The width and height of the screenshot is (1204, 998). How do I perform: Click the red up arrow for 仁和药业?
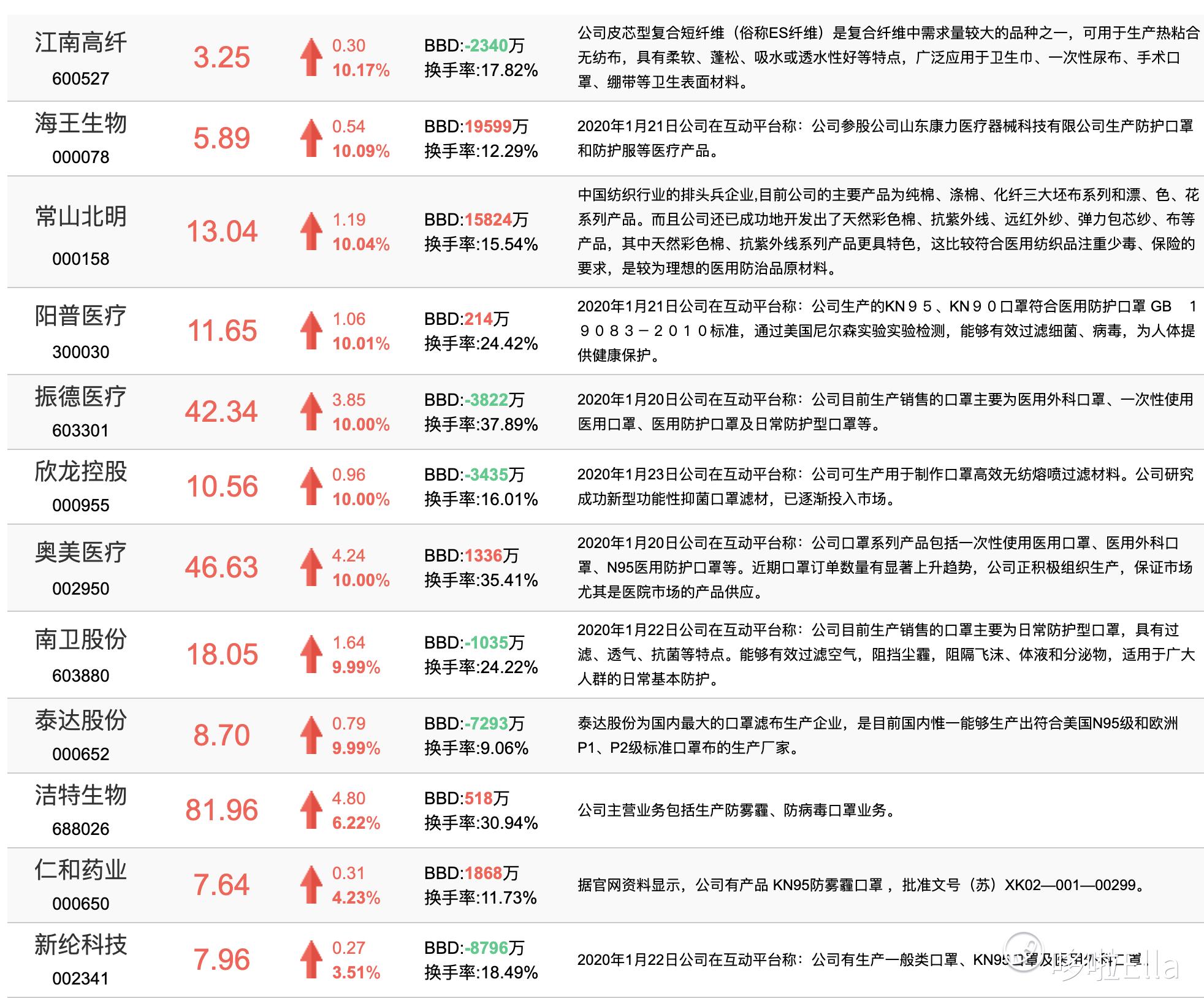click(x=311, y=885)
